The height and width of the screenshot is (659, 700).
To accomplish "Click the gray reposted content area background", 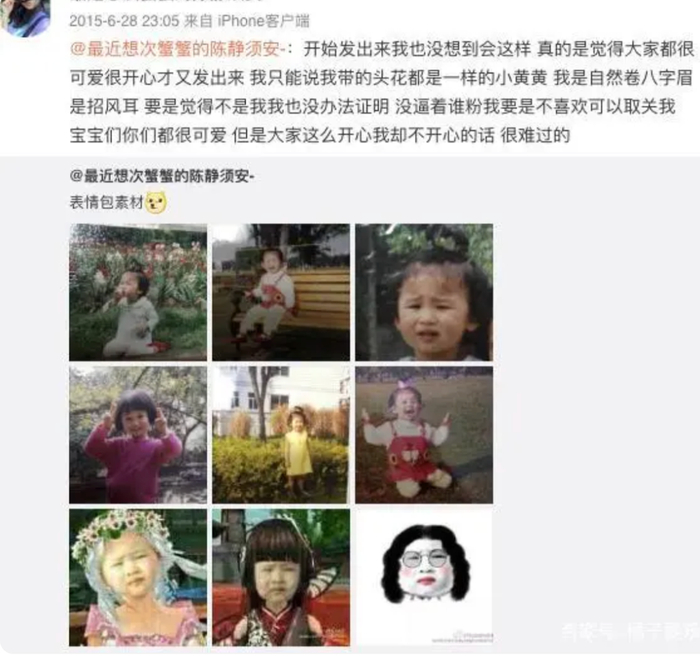I will tap(596, 402).
